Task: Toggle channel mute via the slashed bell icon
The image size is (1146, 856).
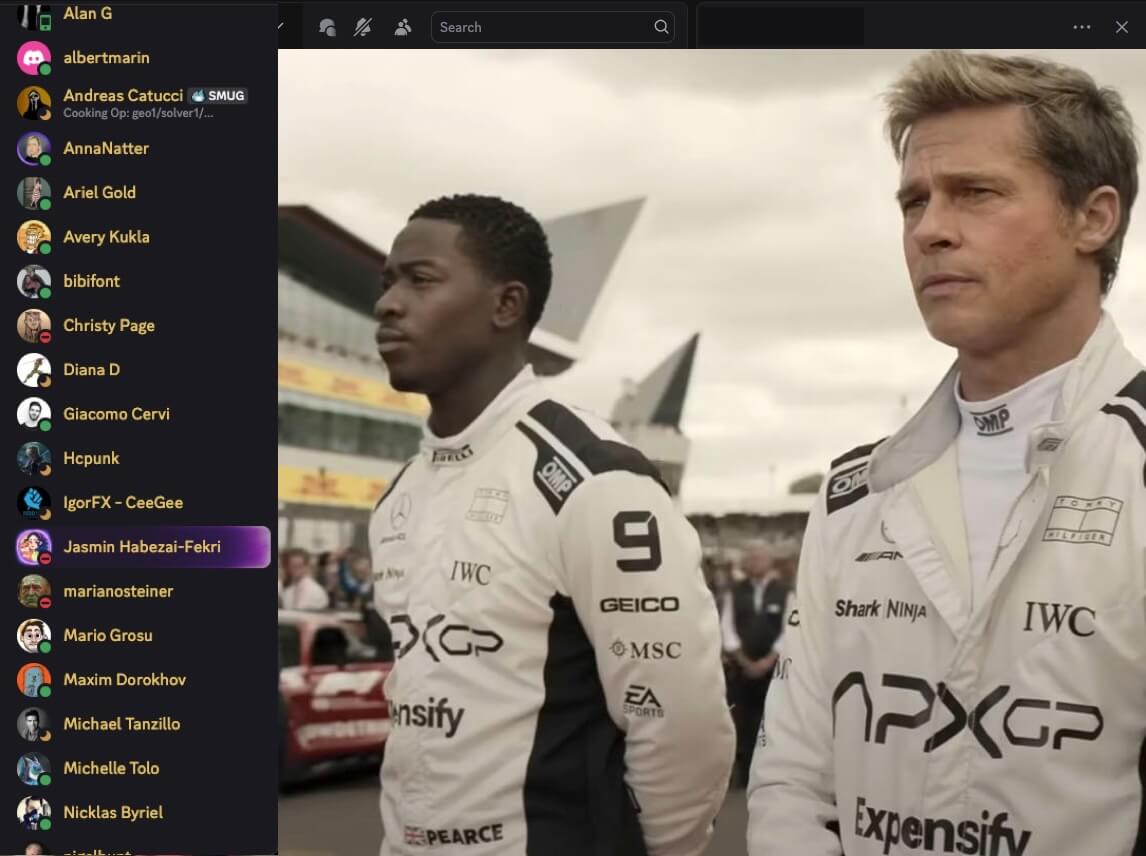Action: pyautogui.click(x=363, y=27)
